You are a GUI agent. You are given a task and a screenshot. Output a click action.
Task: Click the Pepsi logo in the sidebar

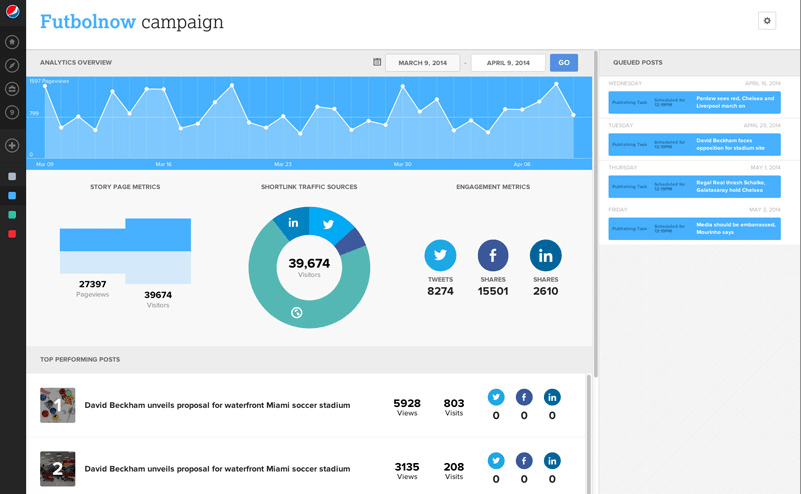pyautogui.click(x=12, y=13)
